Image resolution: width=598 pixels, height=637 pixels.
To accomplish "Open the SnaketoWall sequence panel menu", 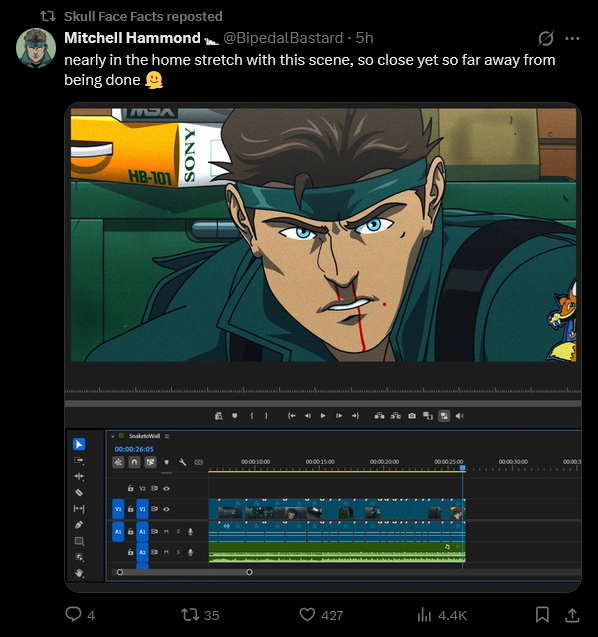I will [x=167, y=436].
